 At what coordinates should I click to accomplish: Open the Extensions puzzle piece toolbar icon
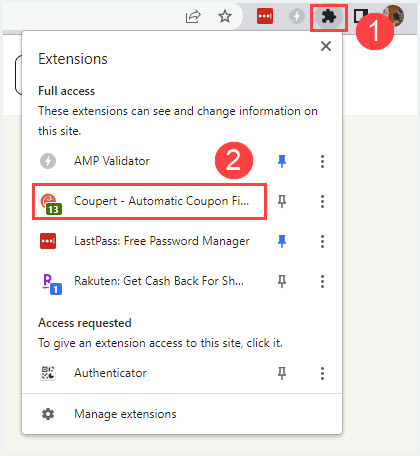(x=329, y=16)
